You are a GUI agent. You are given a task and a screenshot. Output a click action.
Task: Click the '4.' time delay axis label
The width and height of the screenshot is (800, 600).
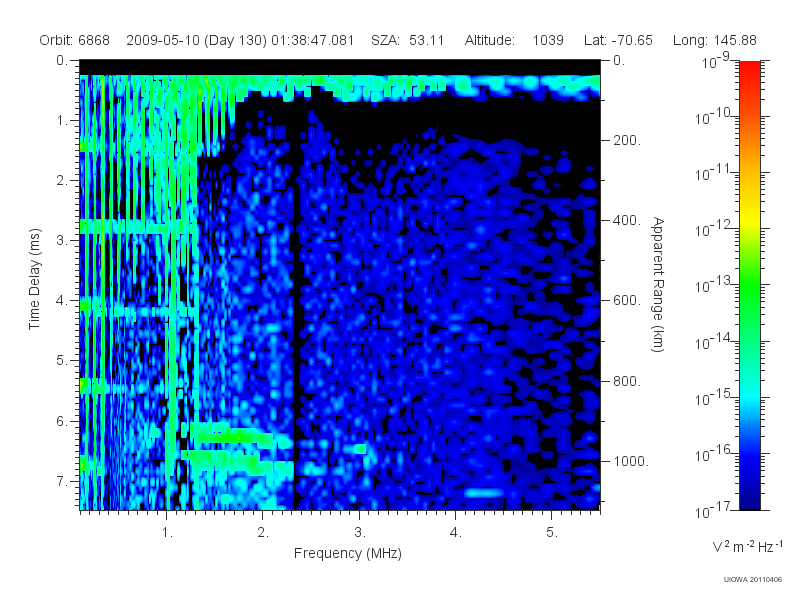pyautogui.click(x=62, y=301)
